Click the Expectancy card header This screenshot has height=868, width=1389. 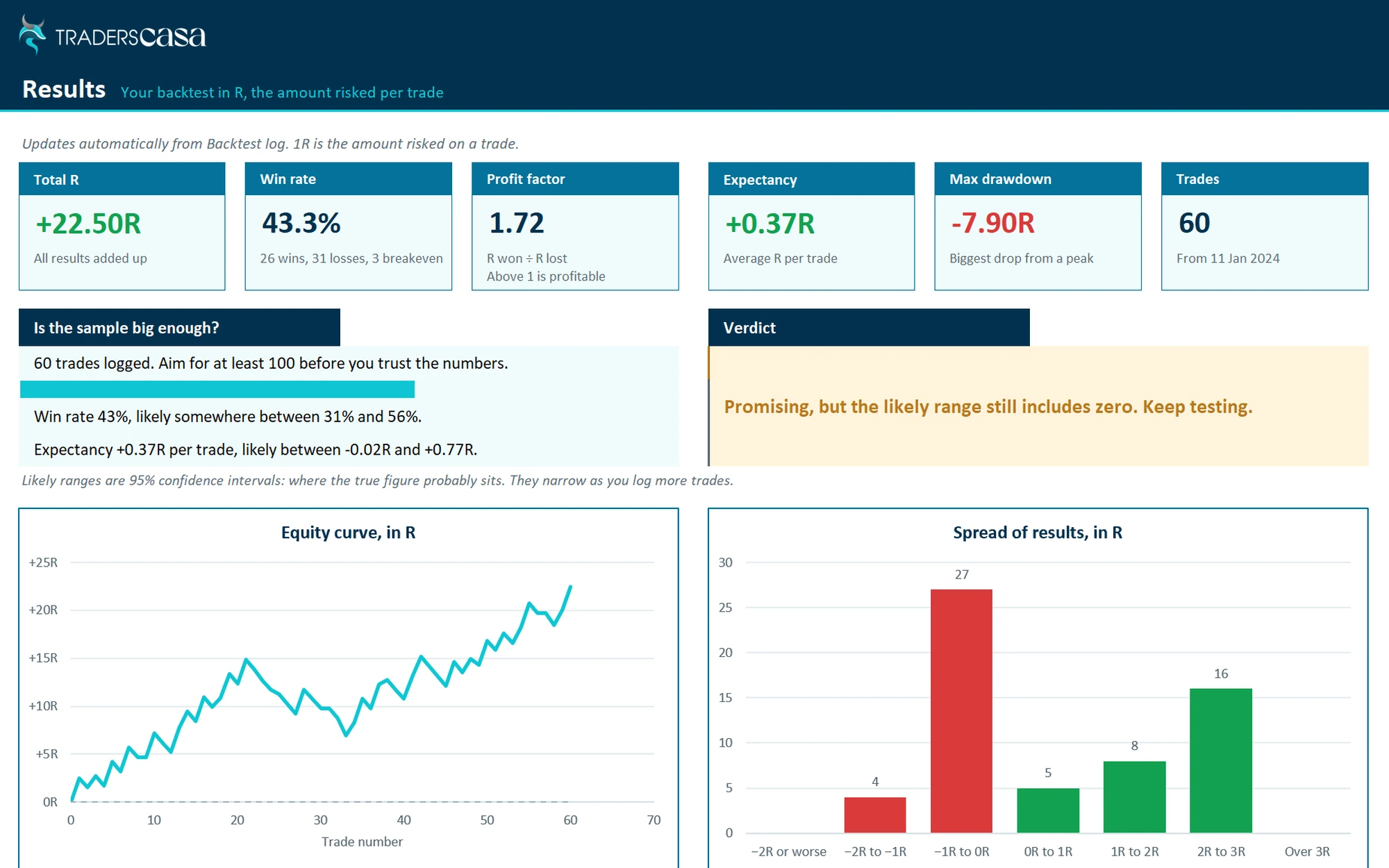[811, 179]
